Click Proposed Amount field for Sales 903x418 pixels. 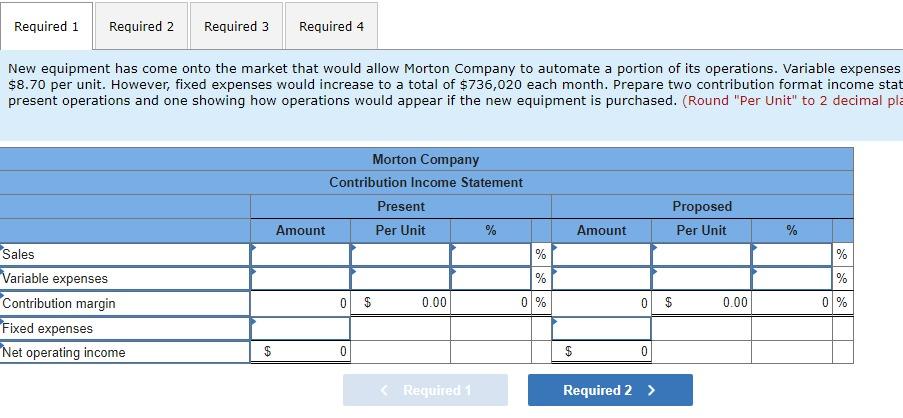(601, 254)
